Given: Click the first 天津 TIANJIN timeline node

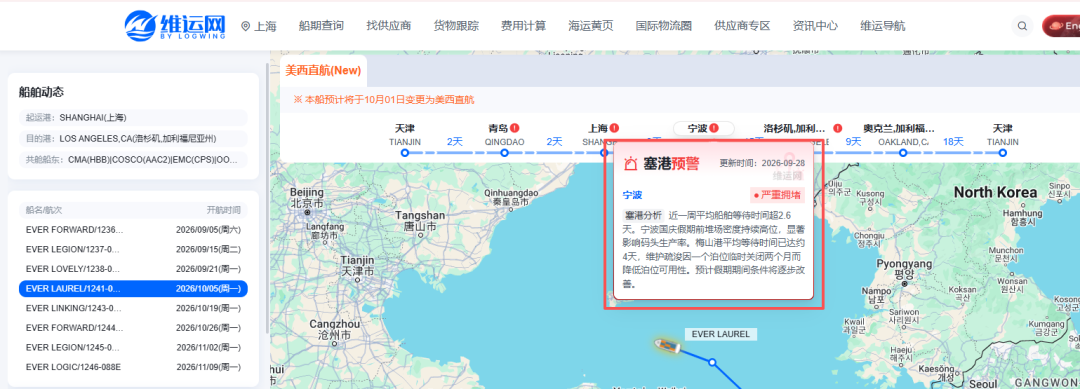Looking at the screenshot, I should [x=404, y=153].
